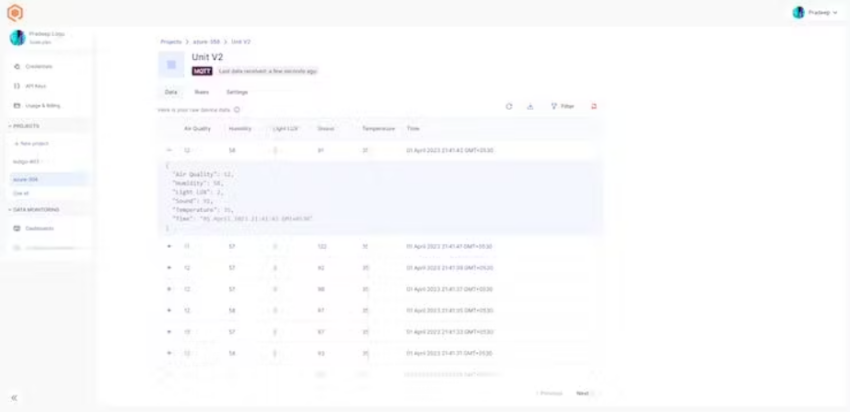Expand the row with Sound value 122

(x=169, y=246)
